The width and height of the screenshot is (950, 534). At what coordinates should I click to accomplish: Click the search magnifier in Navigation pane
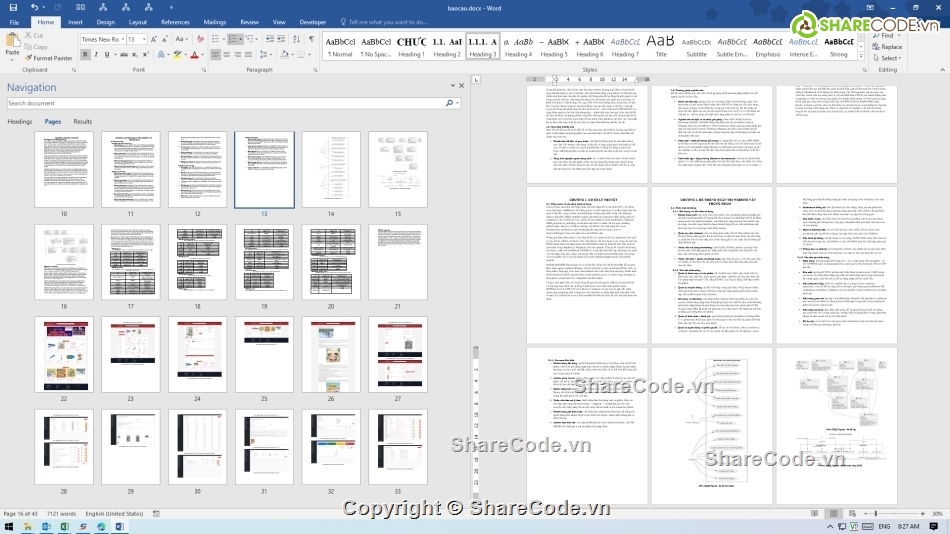[450, 103]
